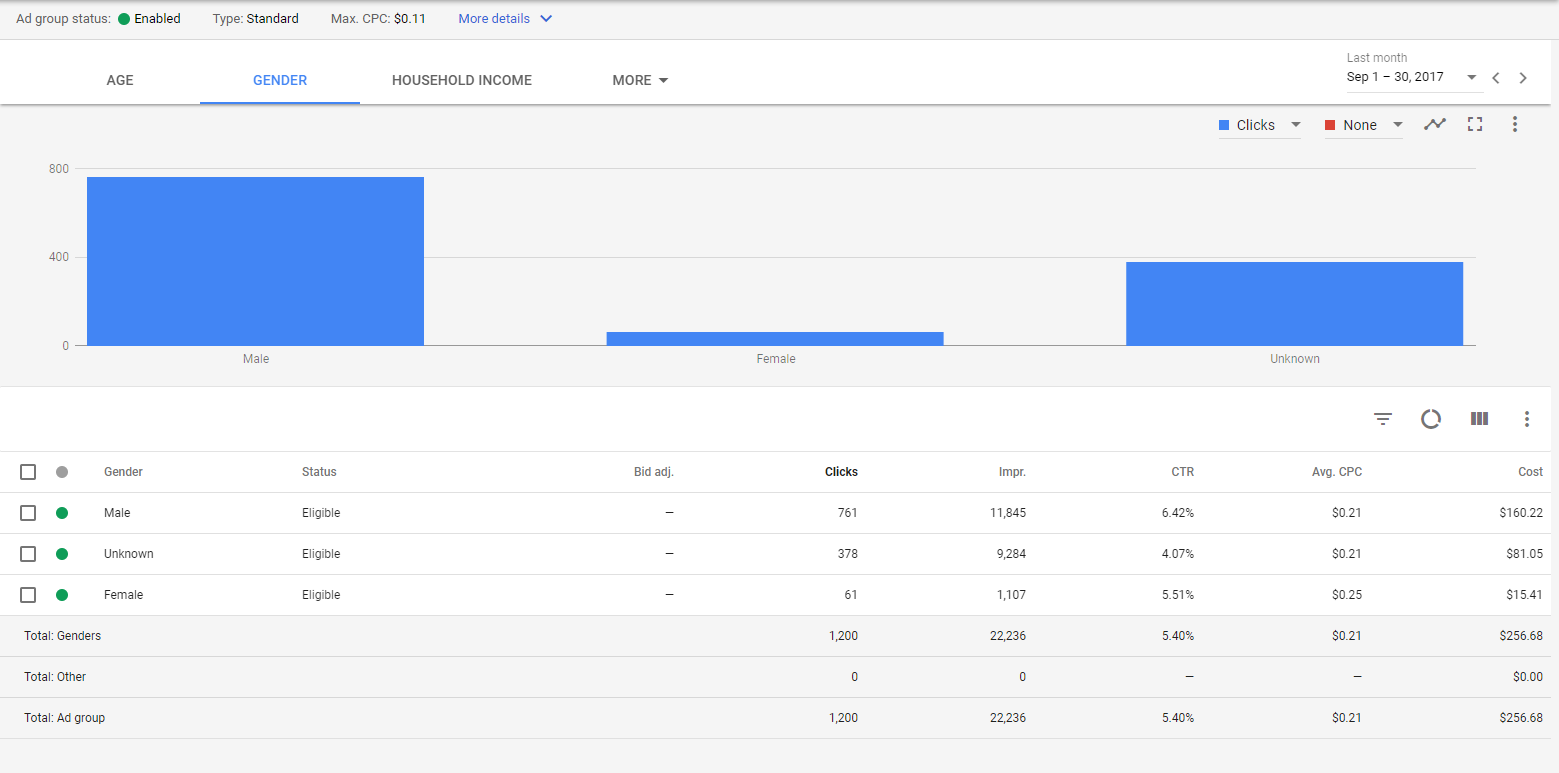Click the Male clicks value 761
This screenshot has width=1559, height=773.
coord(848,513)
